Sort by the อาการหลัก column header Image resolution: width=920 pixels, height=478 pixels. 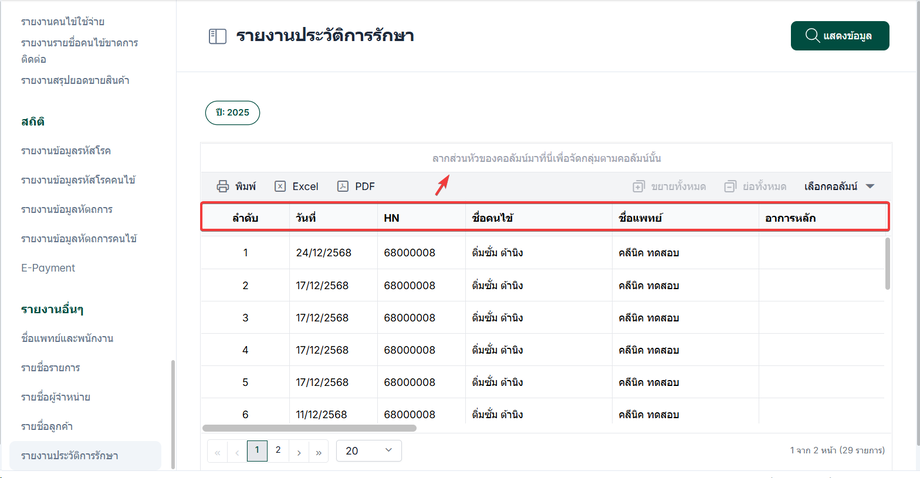(x=822, y=218)
